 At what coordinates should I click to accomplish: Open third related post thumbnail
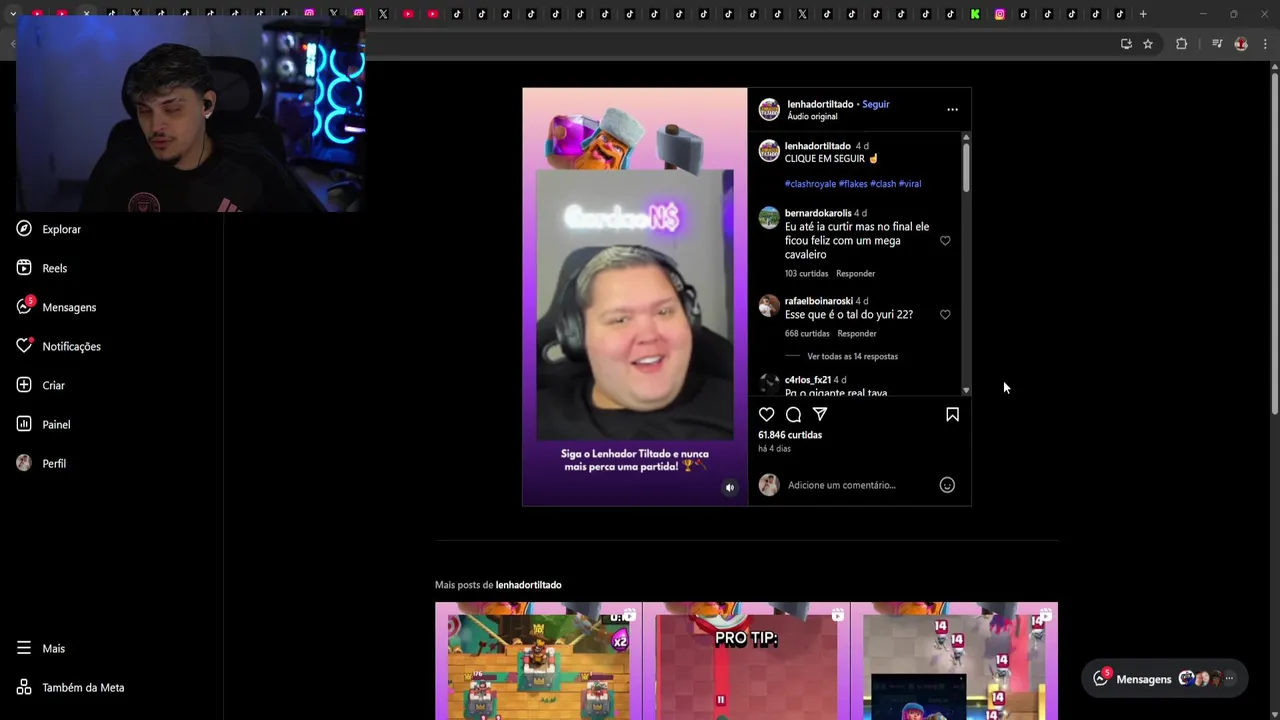[x=954, y=661]
